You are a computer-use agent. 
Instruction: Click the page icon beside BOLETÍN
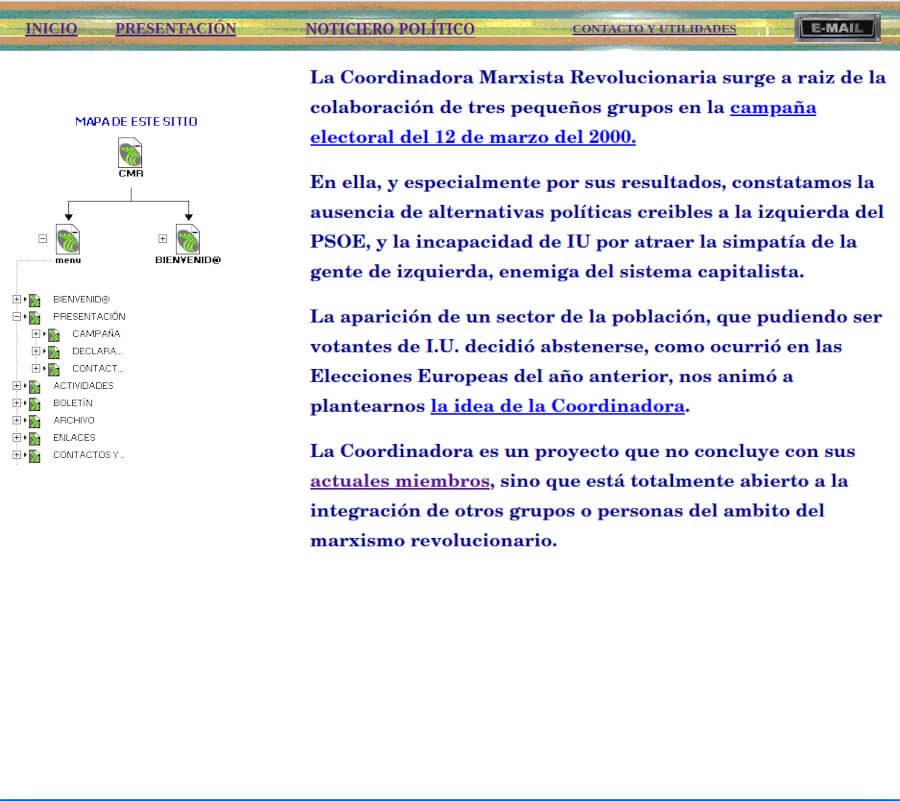tap(34, 403)
